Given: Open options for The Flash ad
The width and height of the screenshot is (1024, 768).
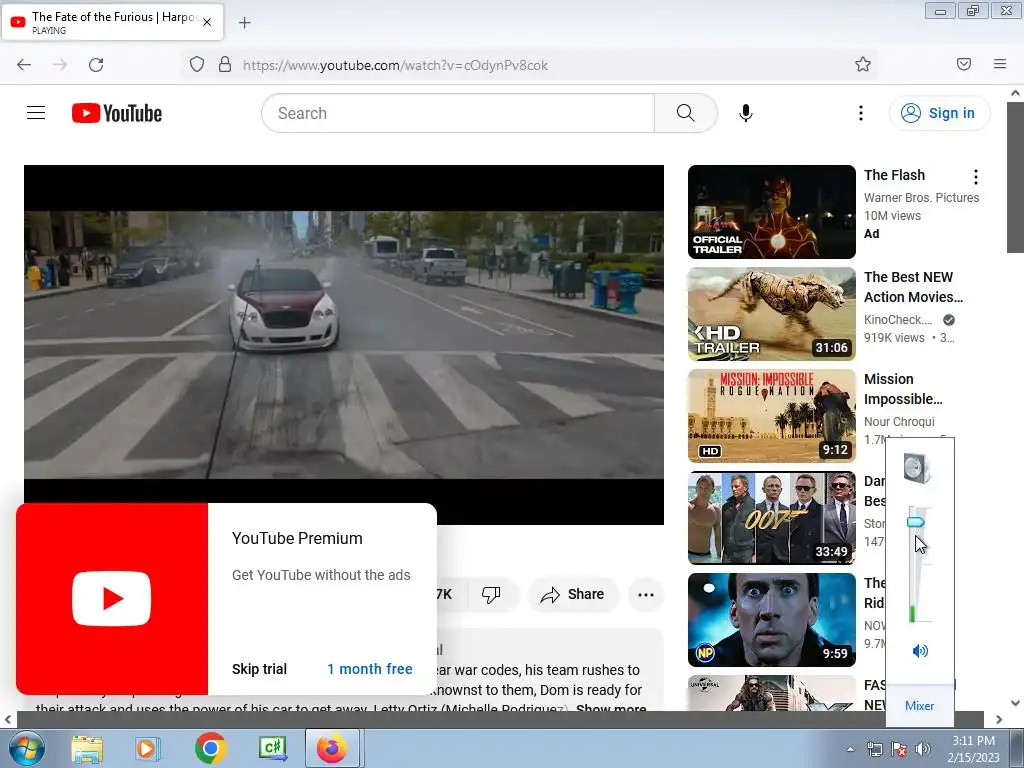Looking at the screenshot, I should click(x=976, y=177).
